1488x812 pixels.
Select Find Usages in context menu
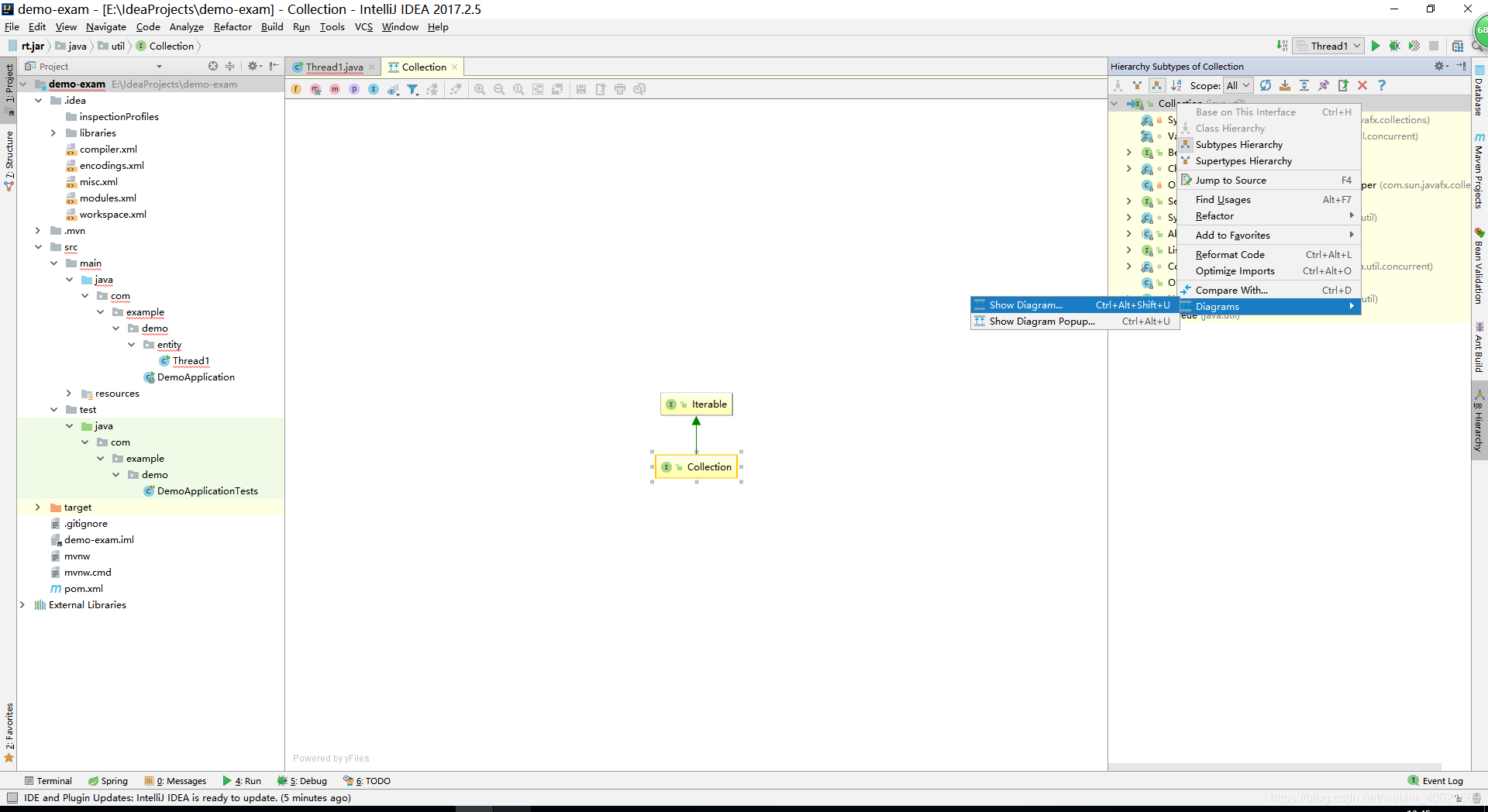pos(1269,200)
